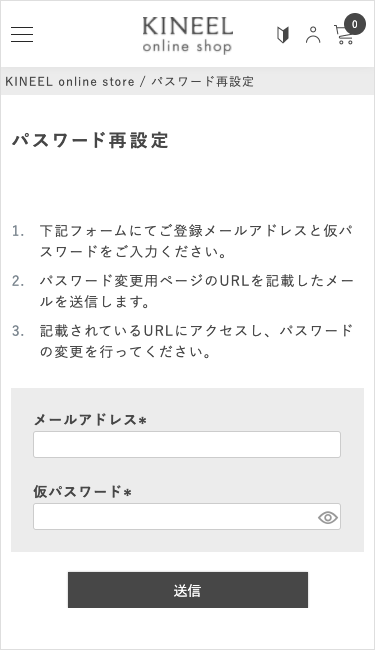Screen dimensions: 375x650
Task: Open the hamburger navigation menu
Action: pos(22,34)
